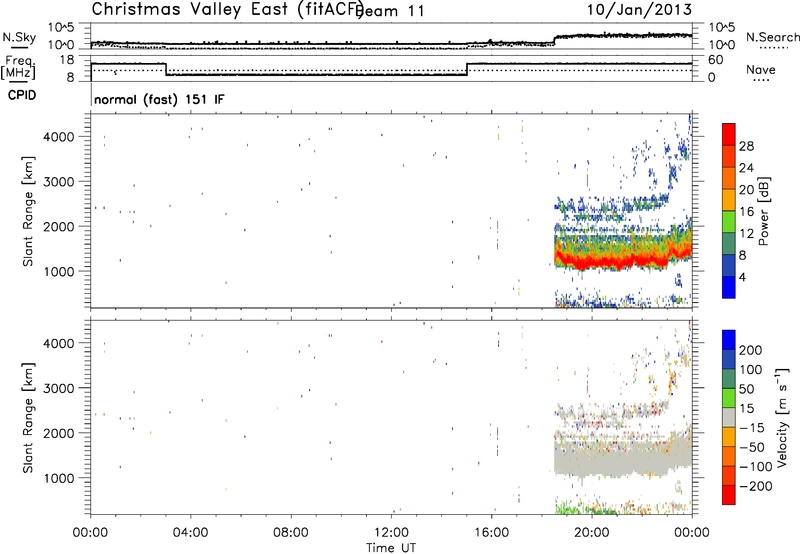
Task: Click the '20:00' time axis tick label
Action: tap(592, 533)
